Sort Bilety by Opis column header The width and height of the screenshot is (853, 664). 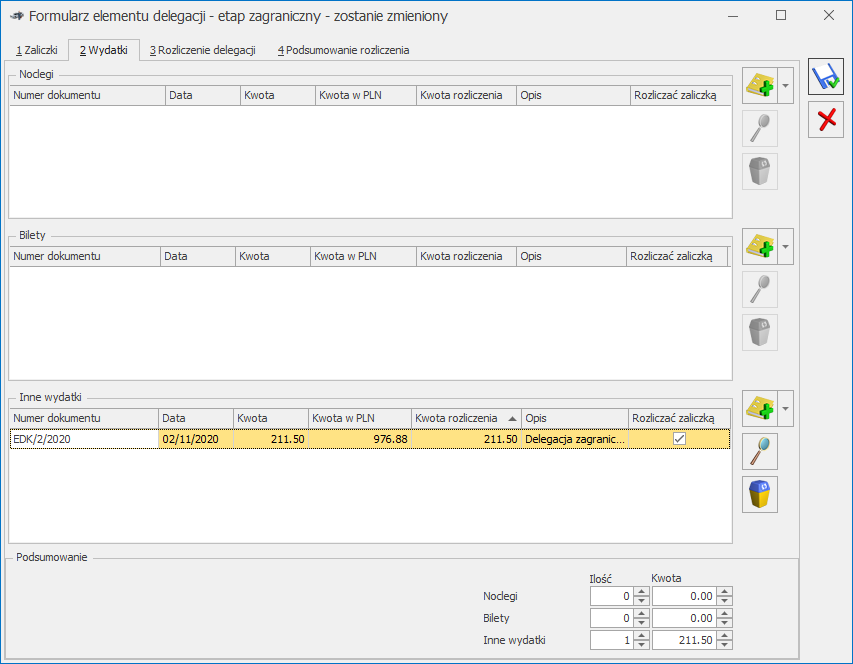click(571, 256)
